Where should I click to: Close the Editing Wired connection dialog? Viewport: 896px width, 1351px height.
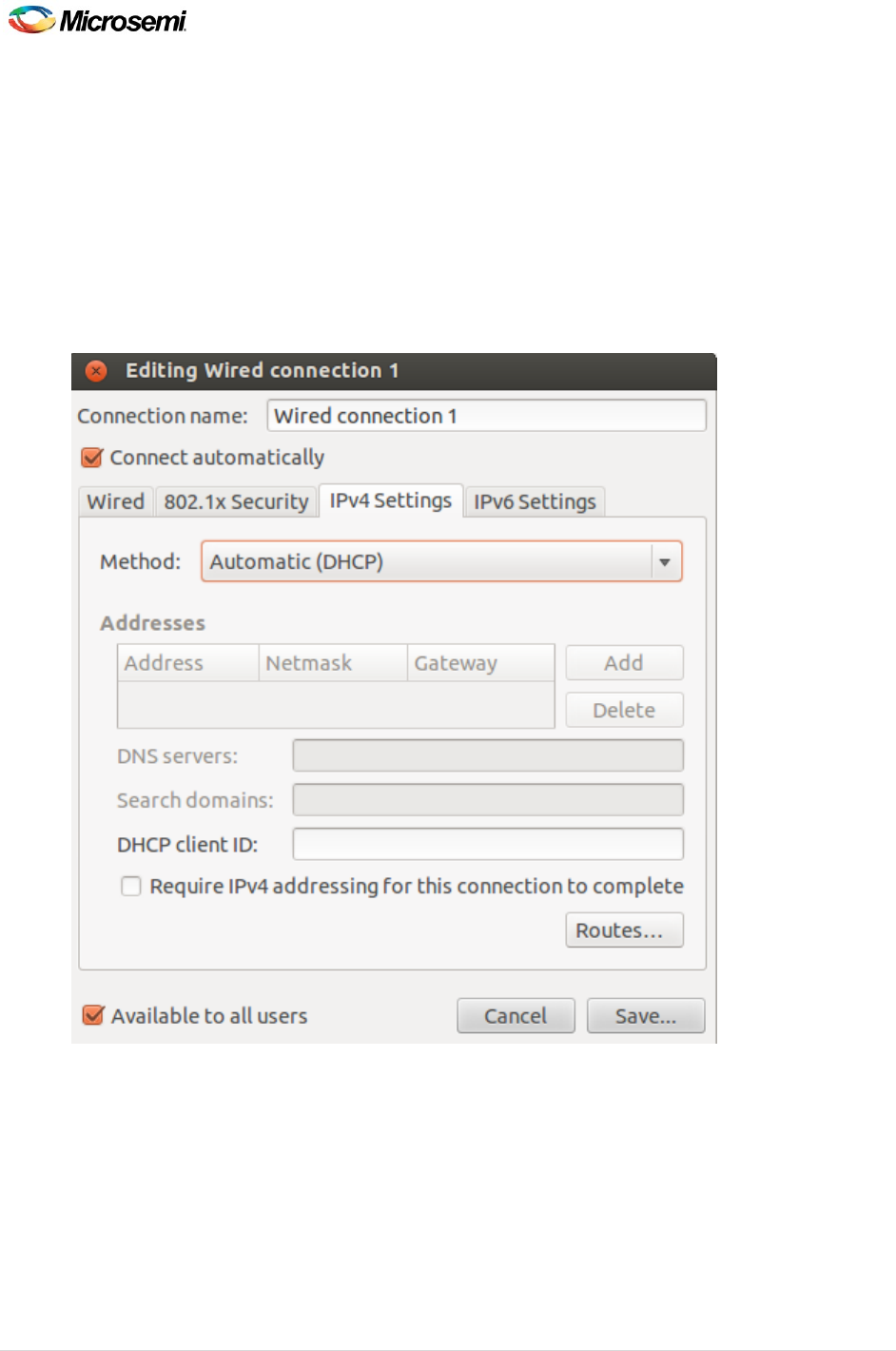[96, 371]
